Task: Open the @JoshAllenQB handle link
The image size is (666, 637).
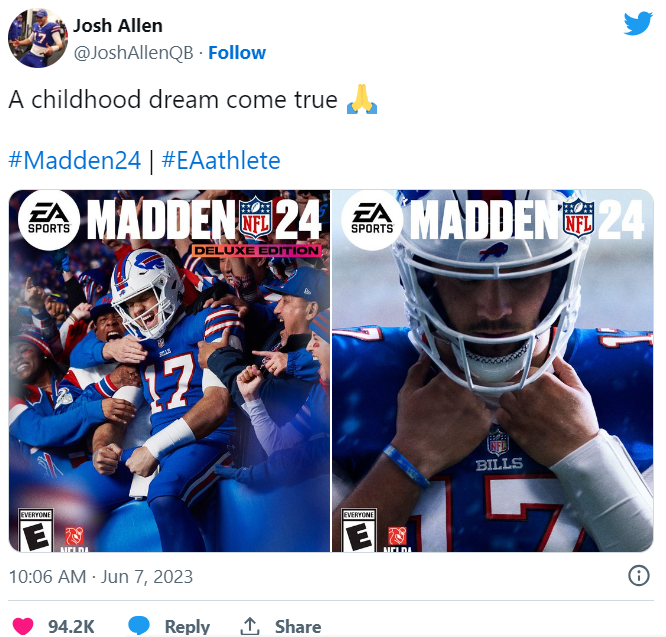Action: tap(133, 52)
